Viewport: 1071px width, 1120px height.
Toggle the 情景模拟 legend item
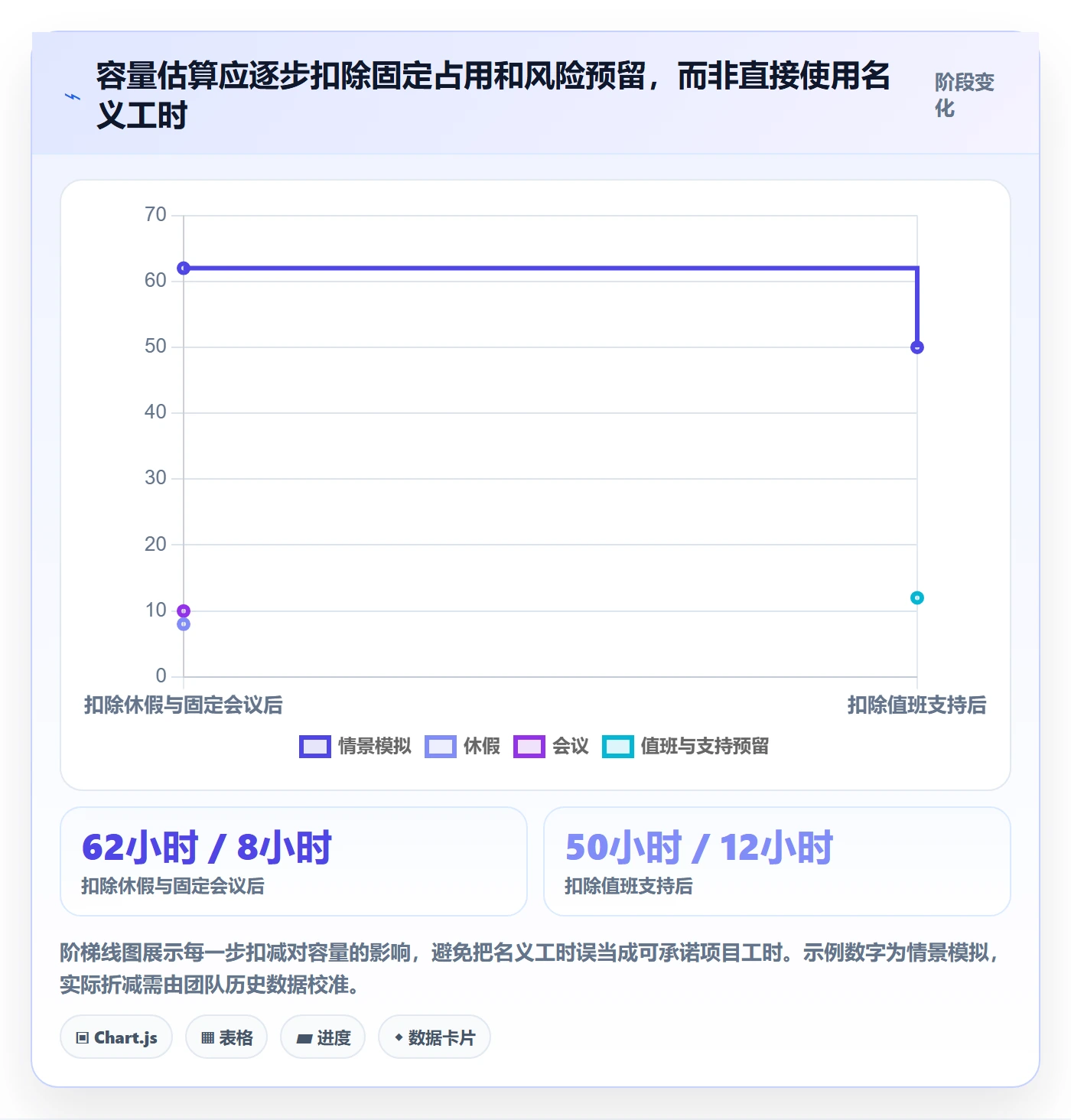pos(355,746)
